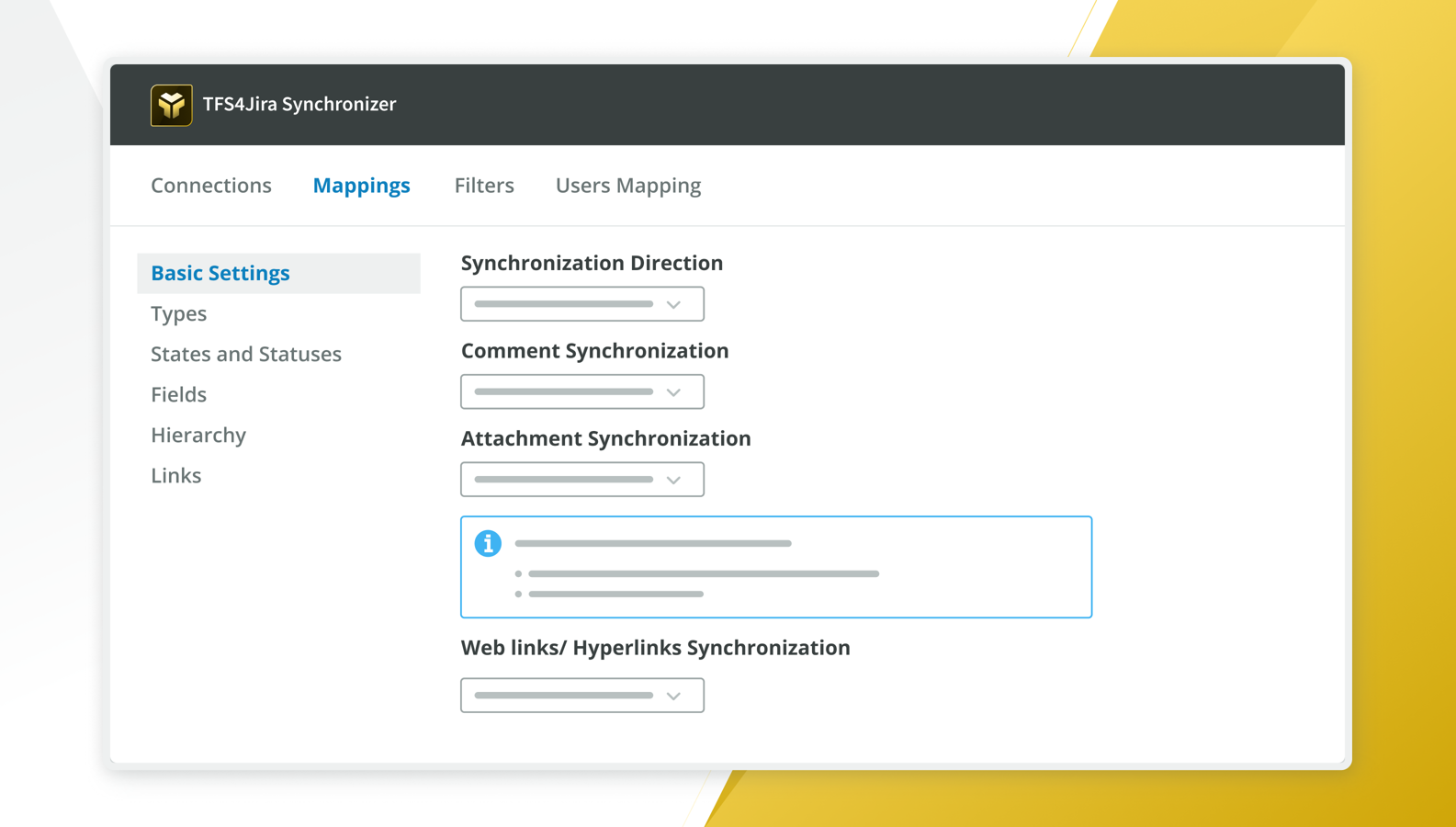Select the Mappings tab
1456x827 pixels.
coord(361,186)
